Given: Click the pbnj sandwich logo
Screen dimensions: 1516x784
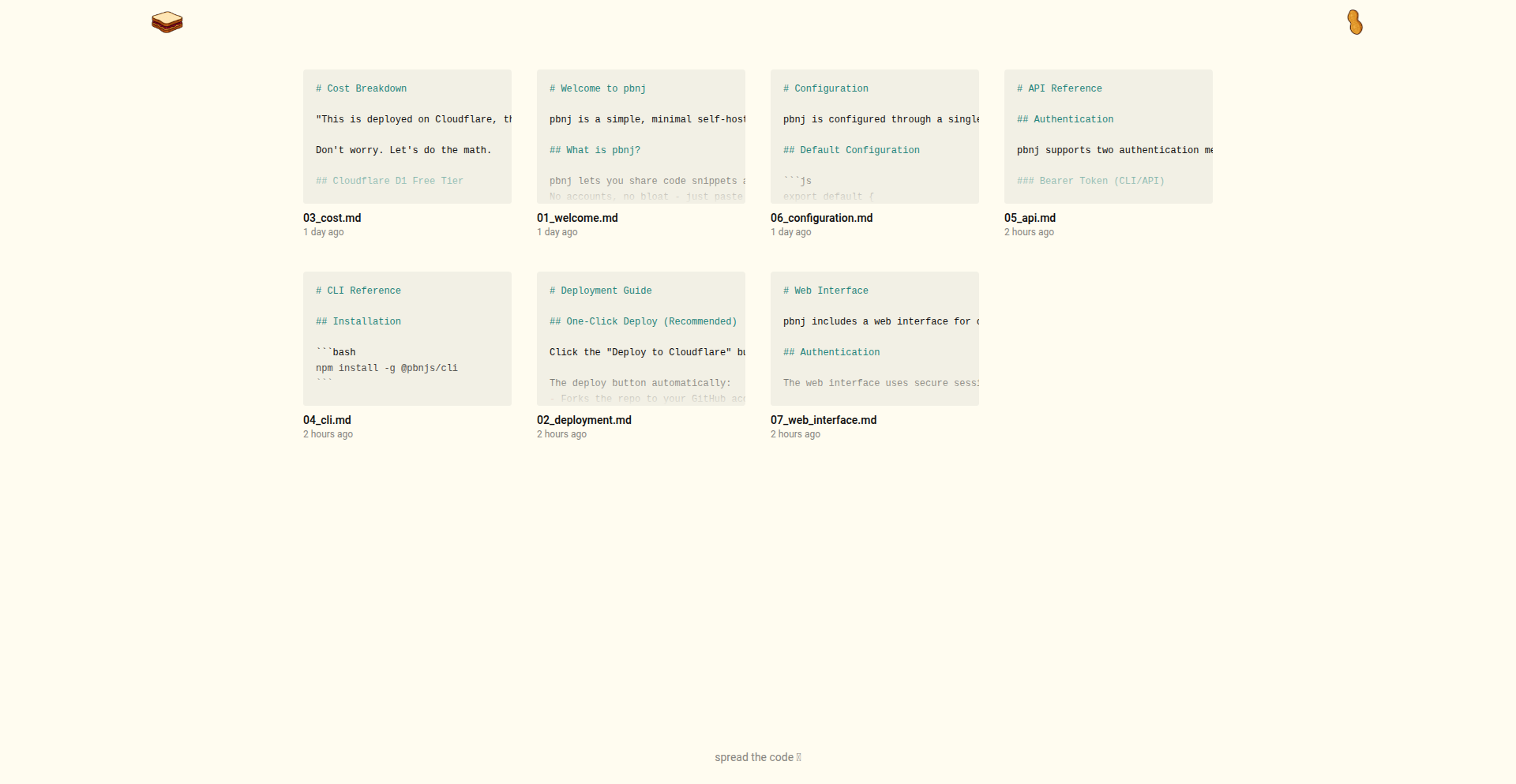Looking at the screenshot, I should [x=167, y=22].
